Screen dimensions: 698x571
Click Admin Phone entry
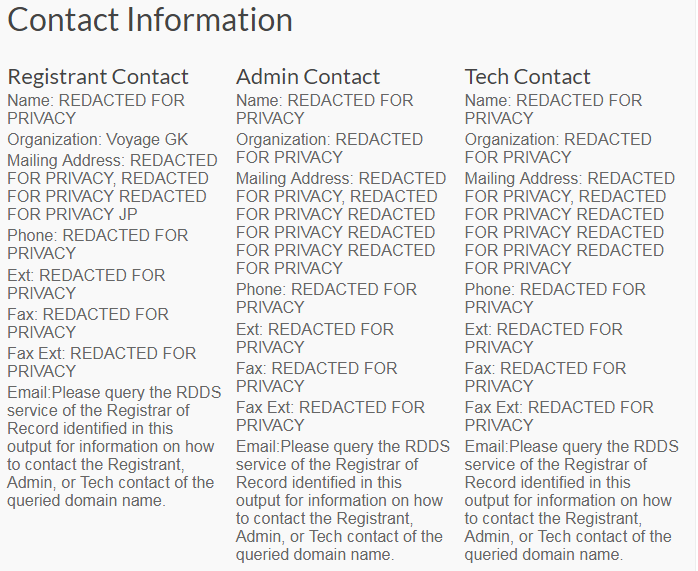click(x=326, y=298)
